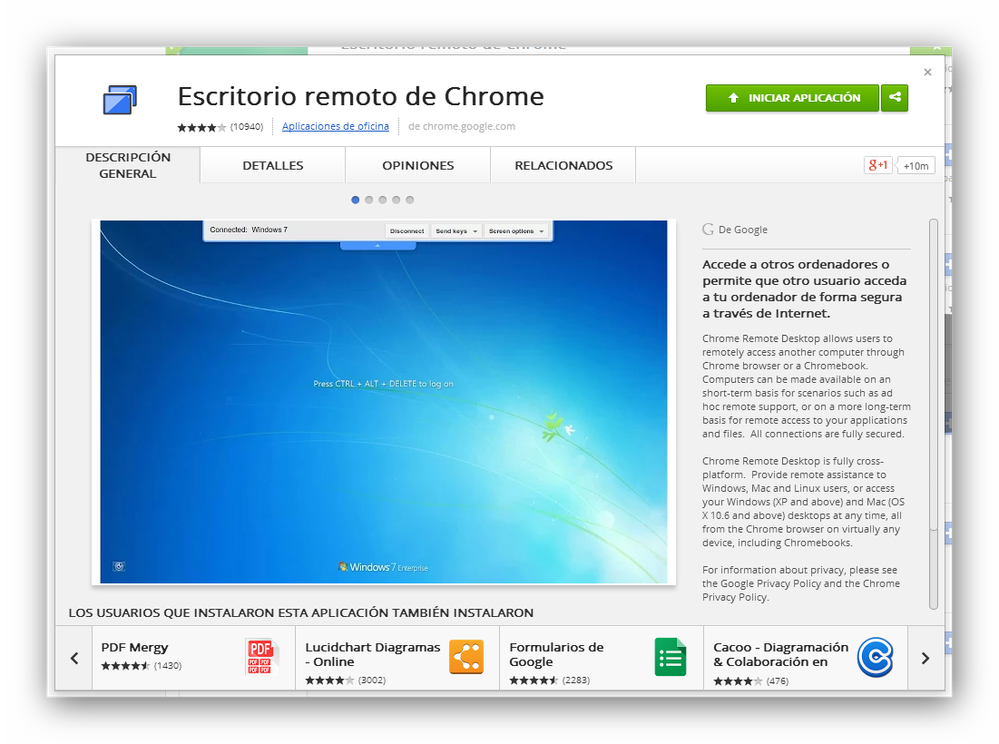Open the OPINIONES tab

417,165
